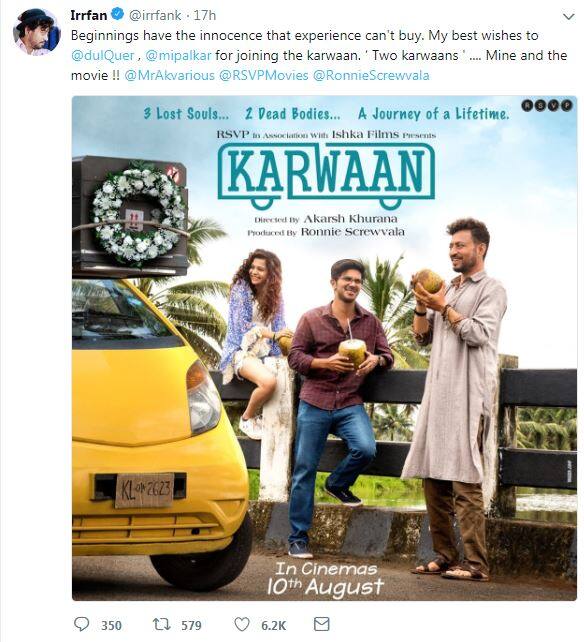Open the @mipalkar mention link
This screenshot has height=642, width=584.
(x=178, y=55)
